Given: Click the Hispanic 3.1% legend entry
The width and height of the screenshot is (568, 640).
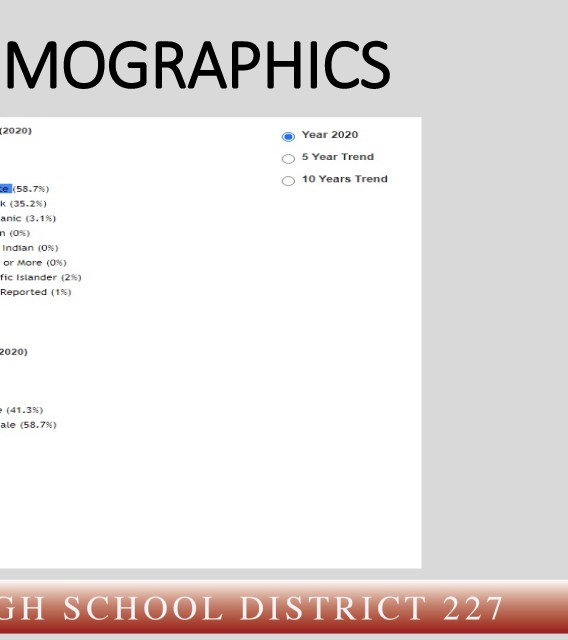Looking at the screenshot, I should (28, 218).
